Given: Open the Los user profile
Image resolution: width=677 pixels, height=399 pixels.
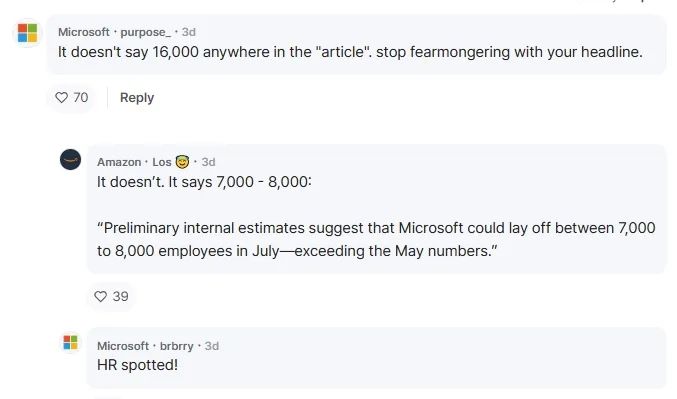Looking at the screenshot, I should 162,162.
